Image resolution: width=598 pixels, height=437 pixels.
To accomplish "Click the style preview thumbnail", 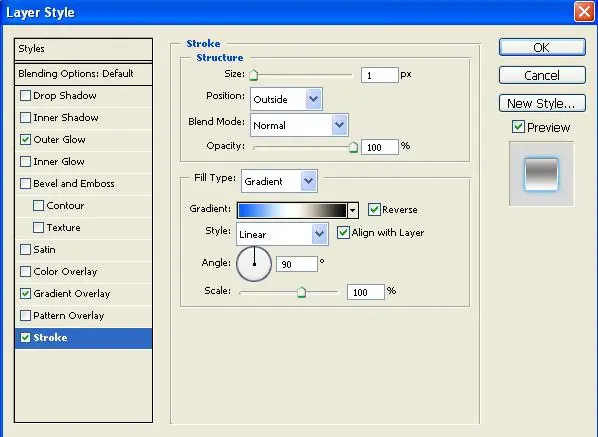I will pos(541,174).
